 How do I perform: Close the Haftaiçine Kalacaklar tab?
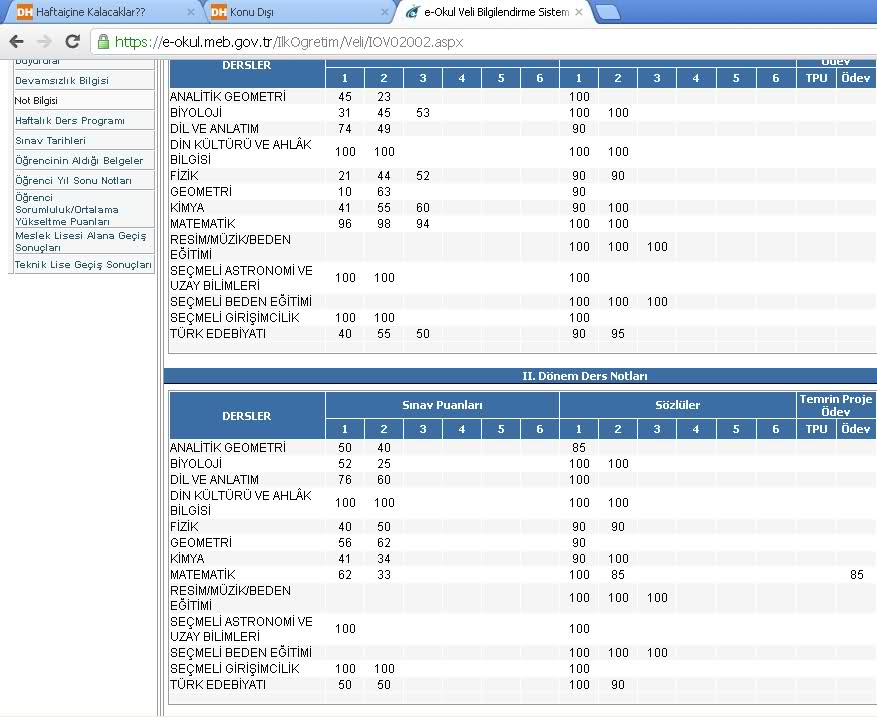click(190, 13)
